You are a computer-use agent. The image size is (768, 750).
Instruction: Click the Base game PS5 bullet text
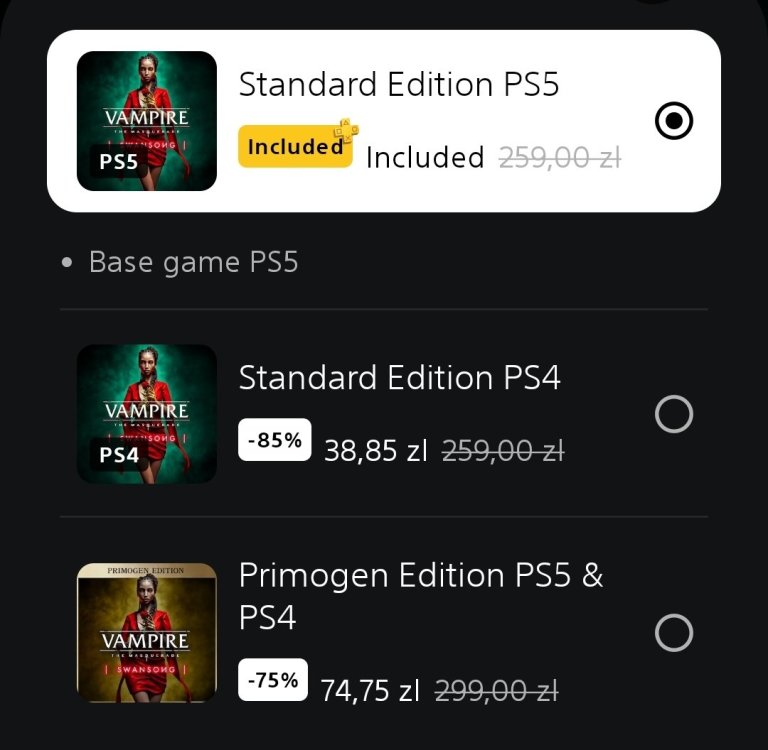pos(193,262)
